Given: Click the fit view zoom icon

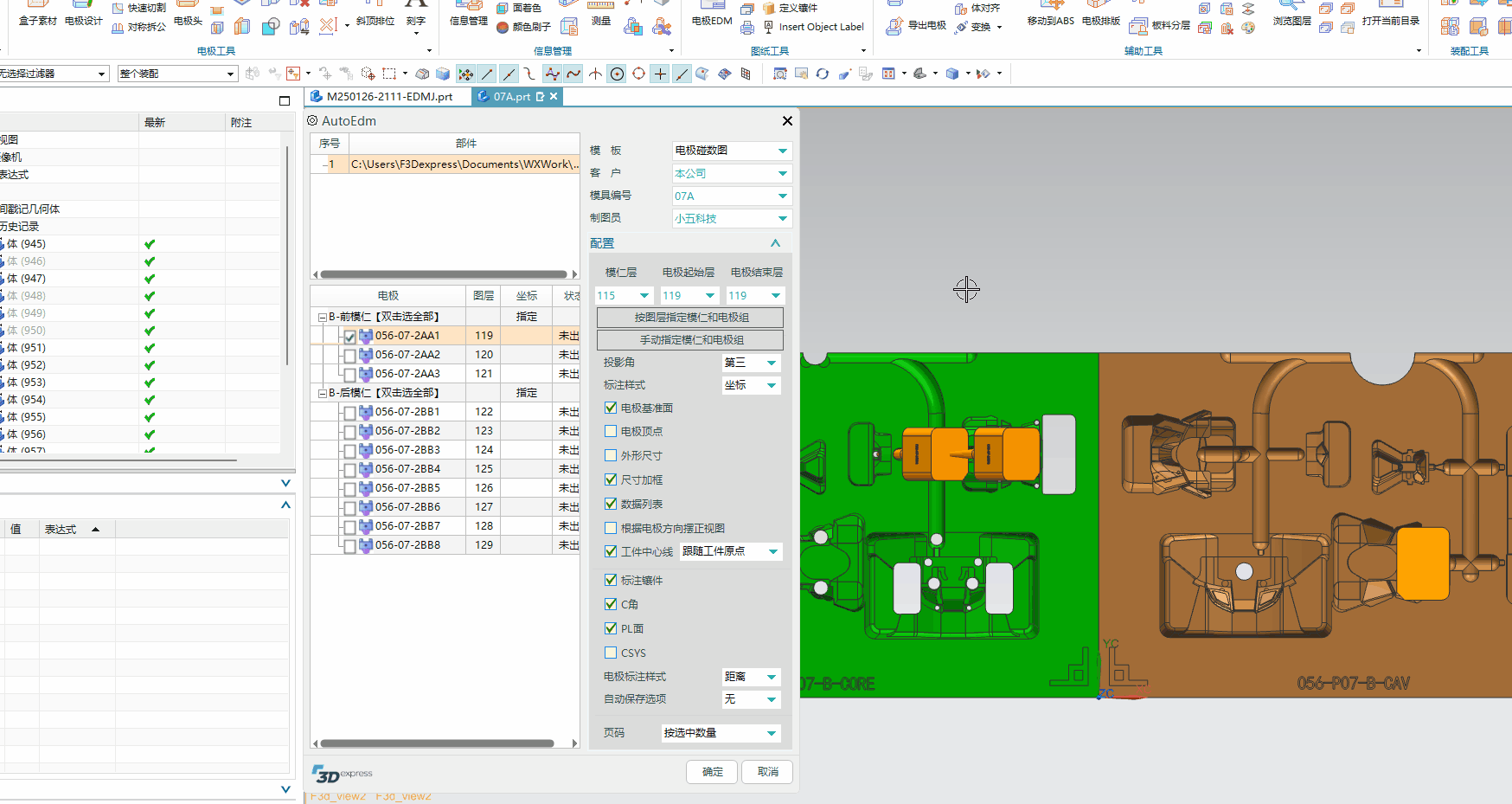Looking at the screenshot, I should [x=780, y=74].
